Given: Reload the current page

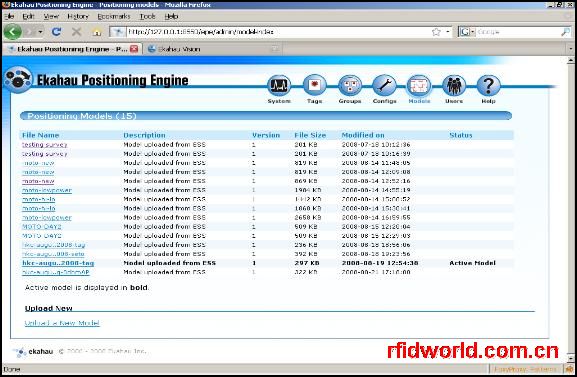Looking at the screenshot, I should 56,32.
